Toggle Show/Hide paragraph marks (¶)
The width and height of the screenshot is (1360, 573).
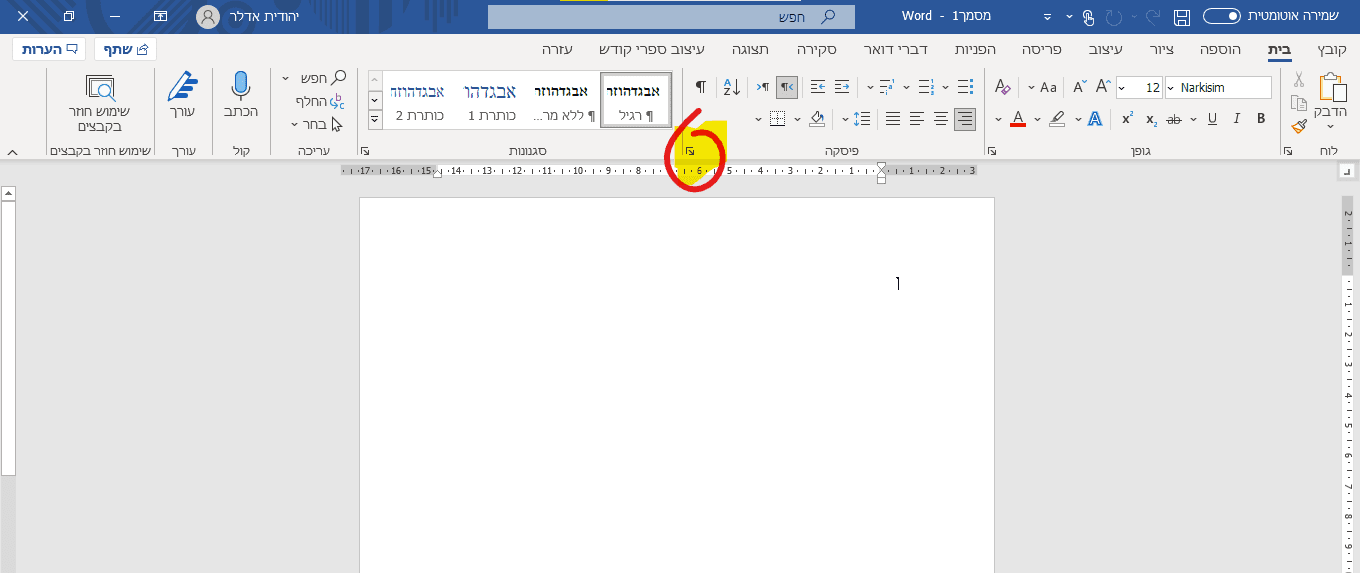tap(700, 87)
